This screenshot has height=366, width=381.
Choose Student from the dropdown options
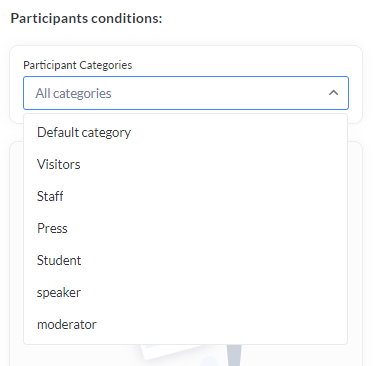(185, 260)
